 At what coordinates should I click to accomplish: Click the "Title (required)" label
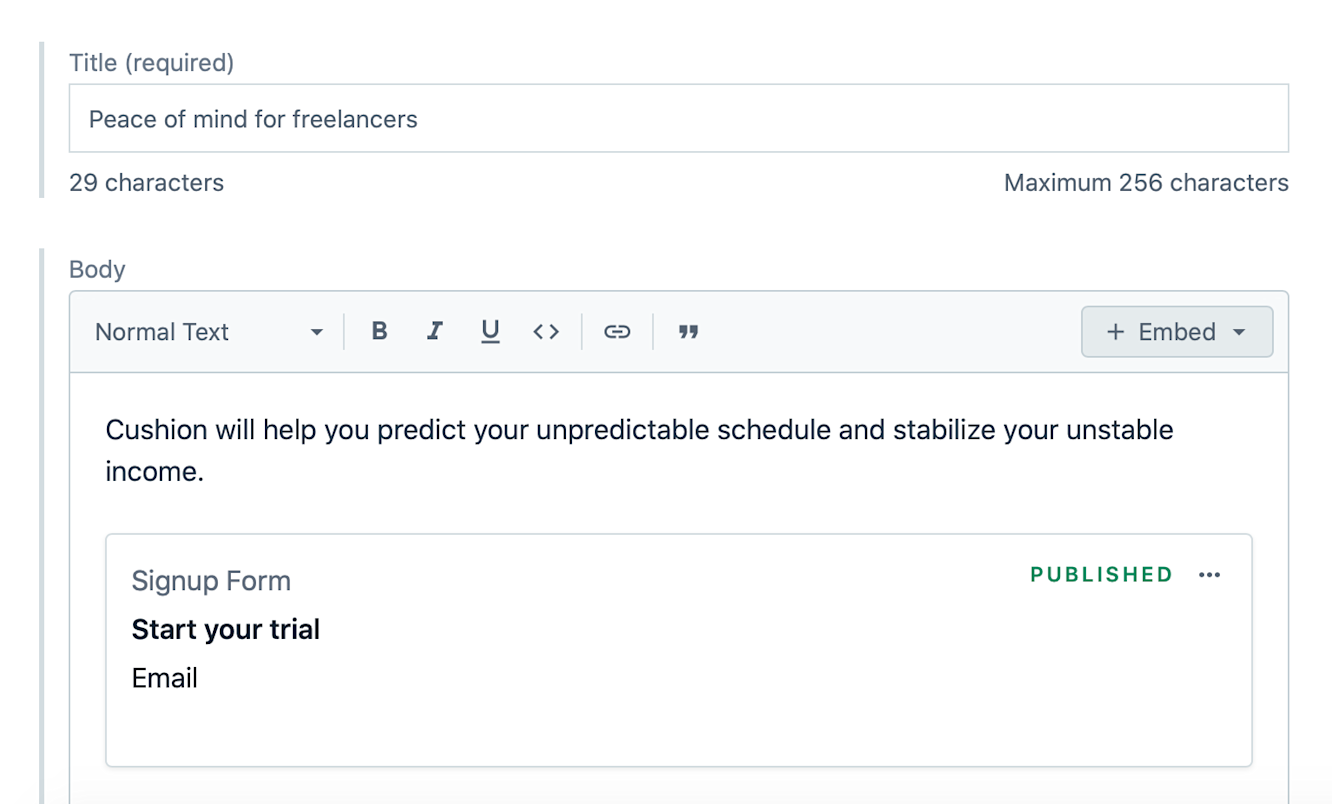click(x=151, y=63)
